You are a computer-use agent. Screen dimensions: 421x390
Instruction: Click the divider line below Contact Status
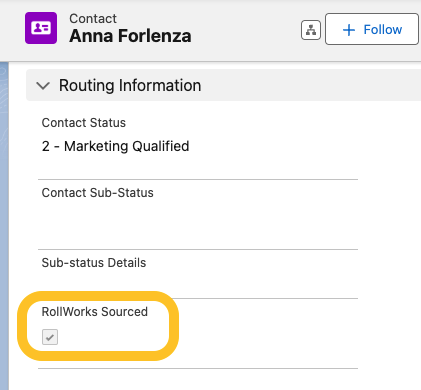pos(198,179)
